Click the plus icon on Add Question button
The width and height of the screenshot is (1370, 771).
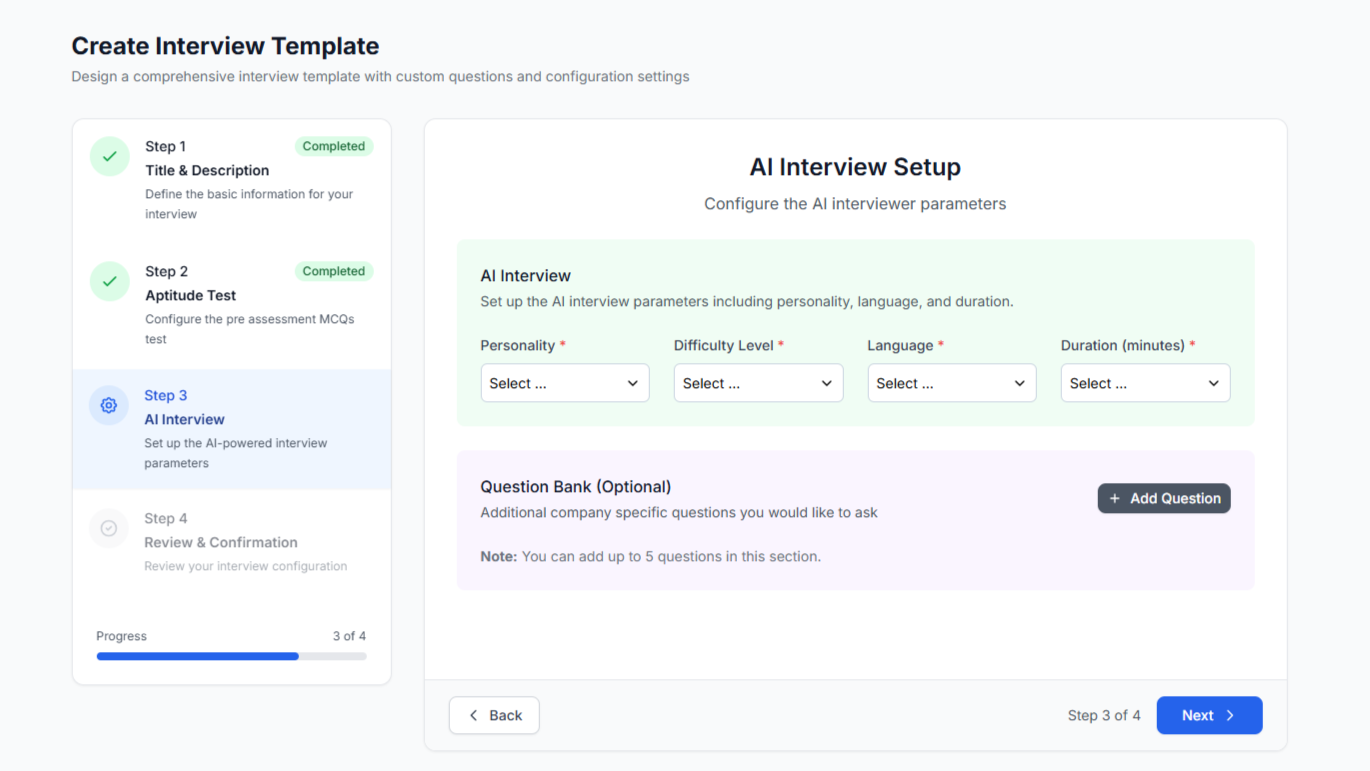(x=1114, y=498)
